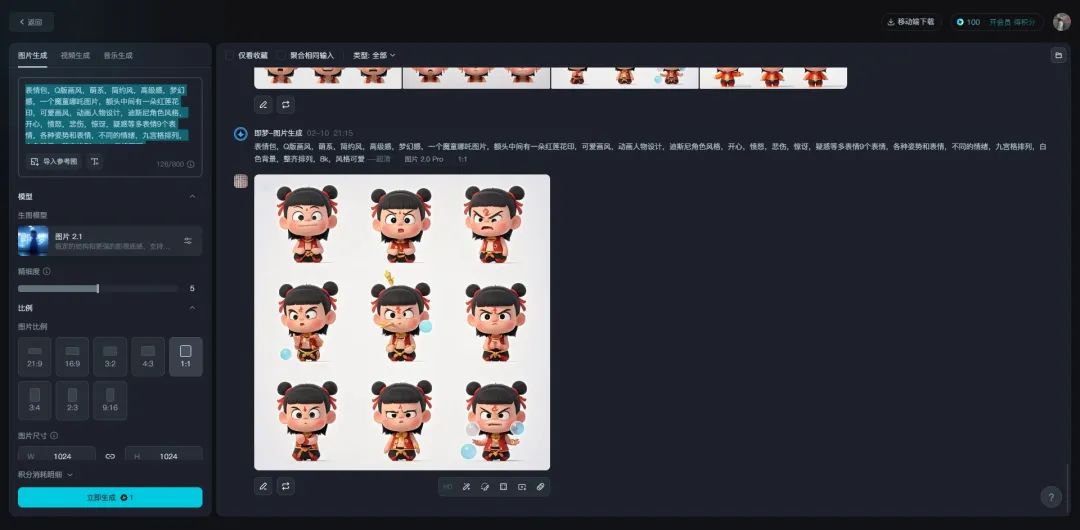Click the 即梦-图片生成 round avatar icon
Viewport: 1080px width, 530px height.
[x=240, y=134]
